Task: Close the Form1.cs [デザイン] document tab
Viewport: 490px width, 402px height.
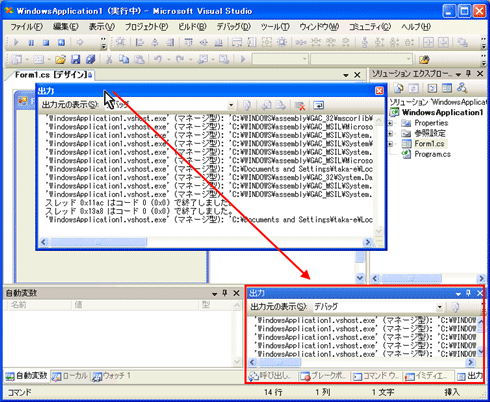Action: tap(357, 75)
